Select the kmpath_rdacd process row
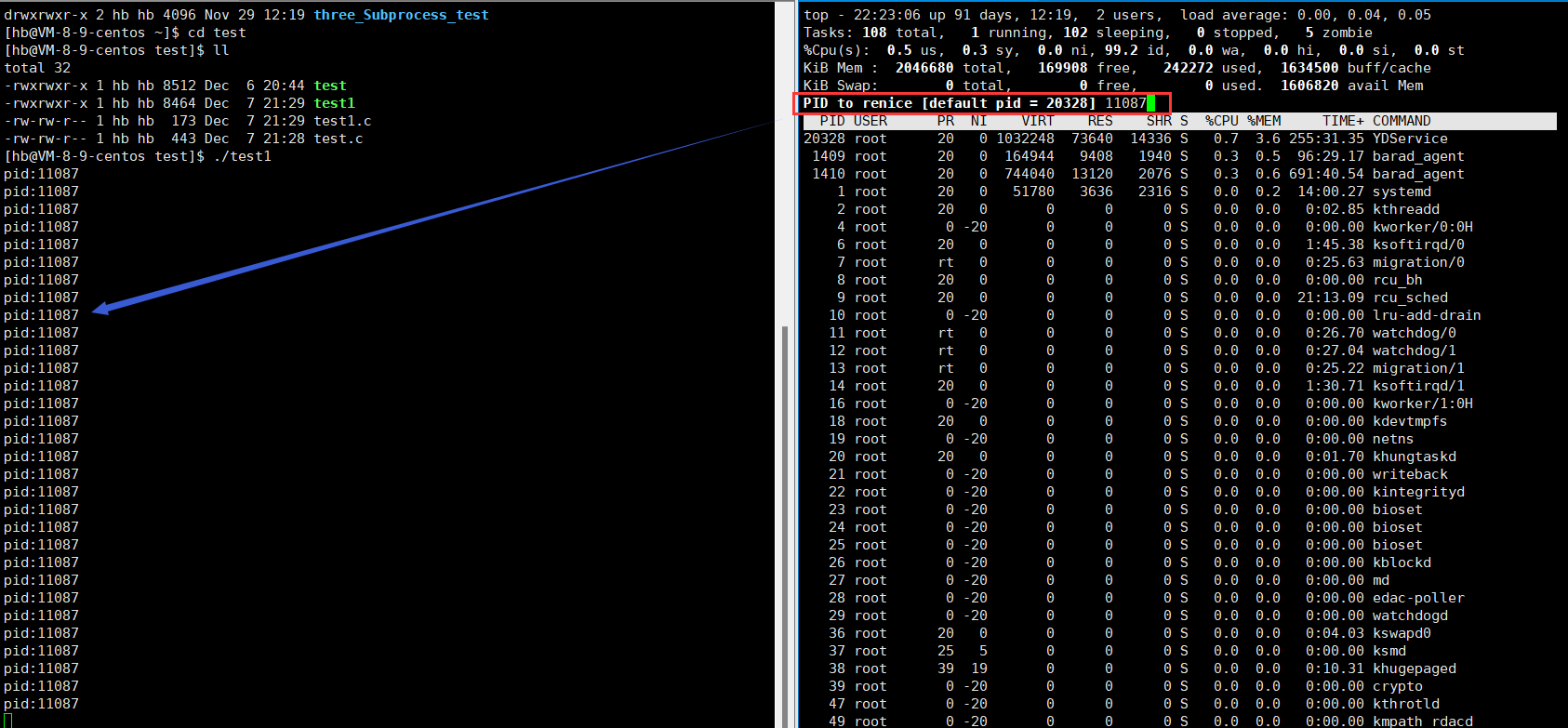 (x=1179, y=721)
